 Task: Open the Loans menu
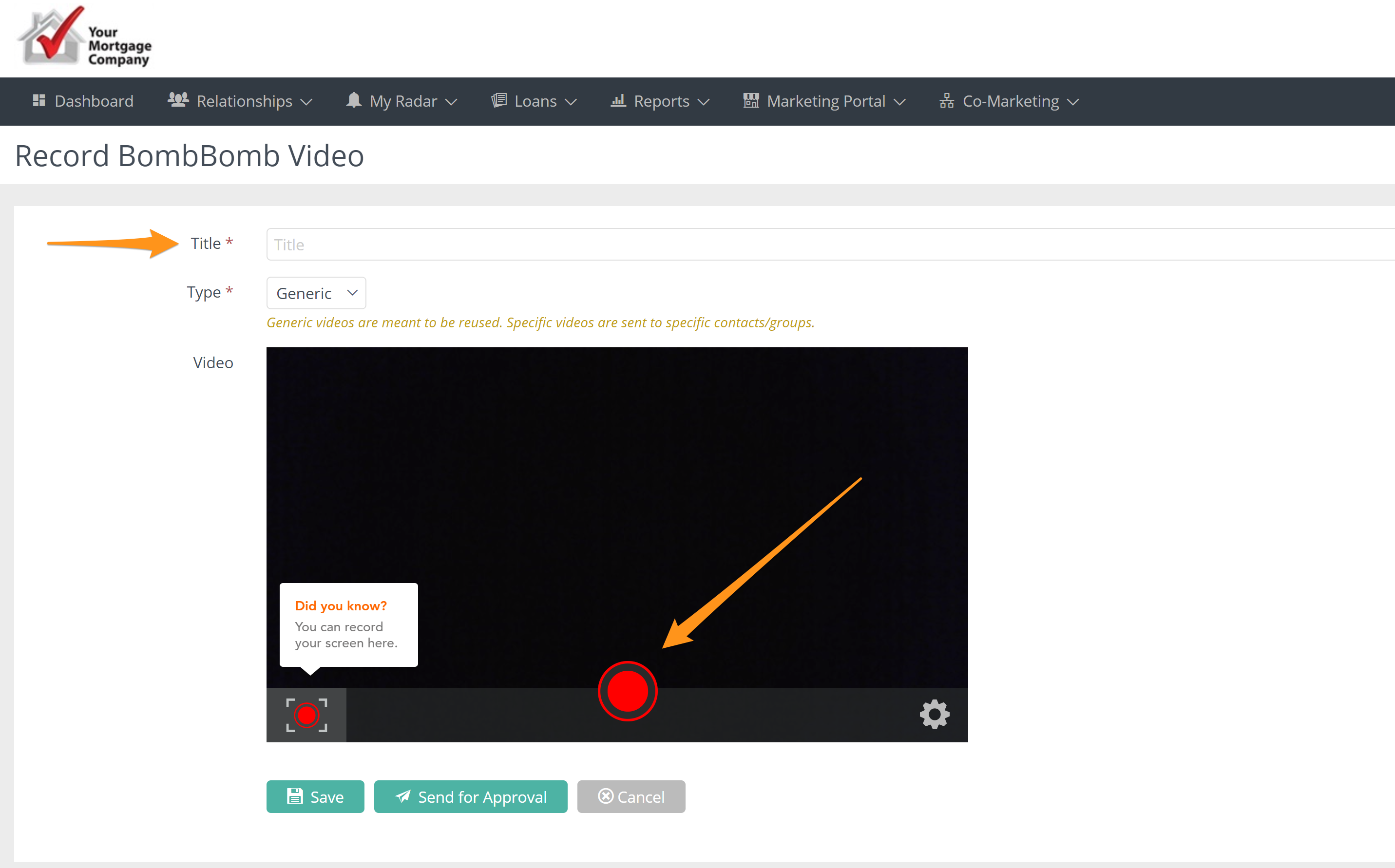(x=534, y=101)
